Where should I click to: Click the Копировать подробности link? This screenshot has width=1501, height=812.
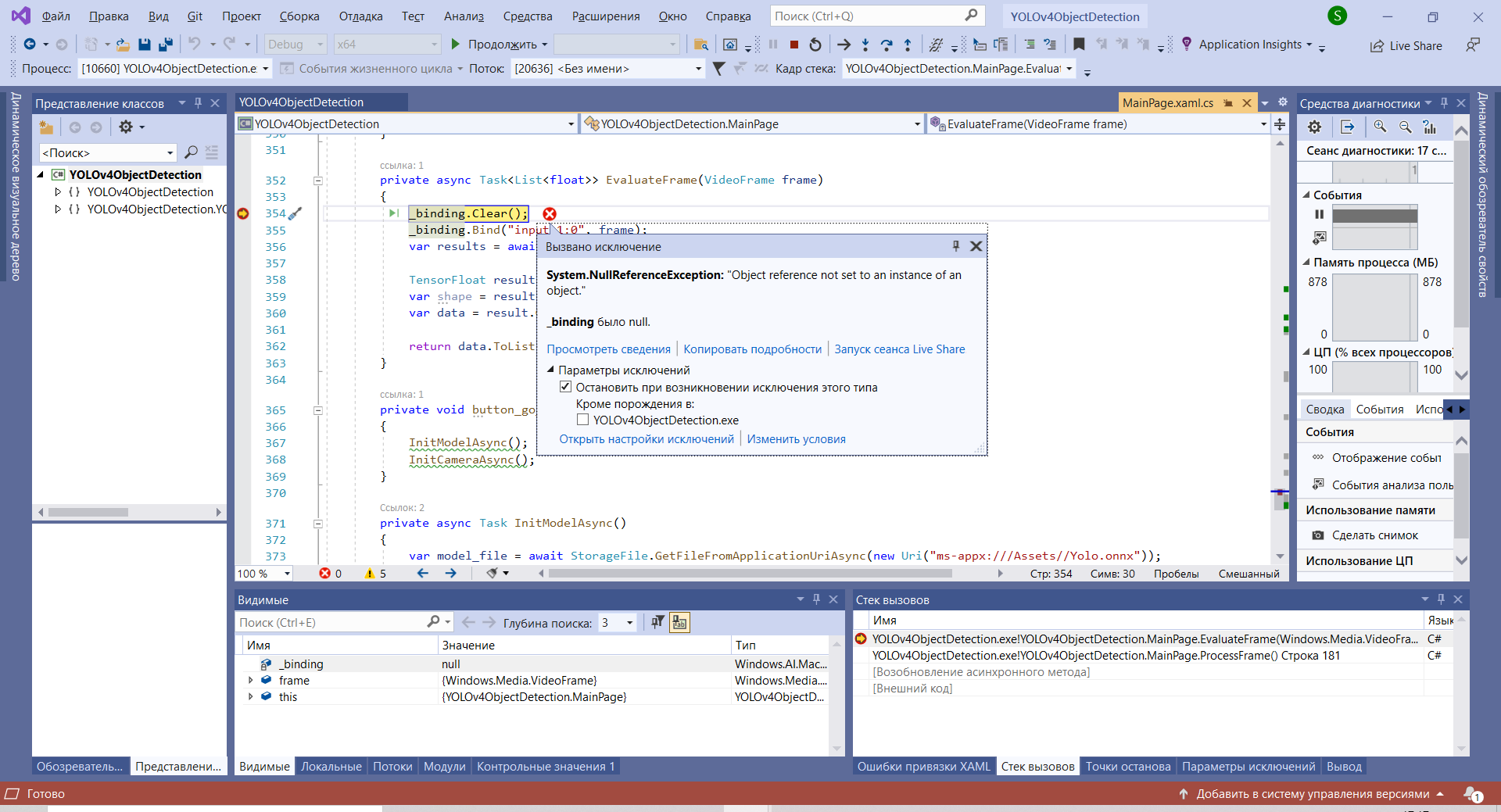point(753,349)
